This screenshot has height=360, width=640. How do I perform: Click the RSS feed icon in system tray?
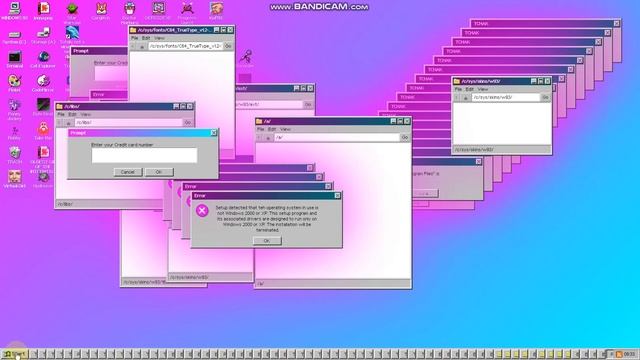[619, 354]
